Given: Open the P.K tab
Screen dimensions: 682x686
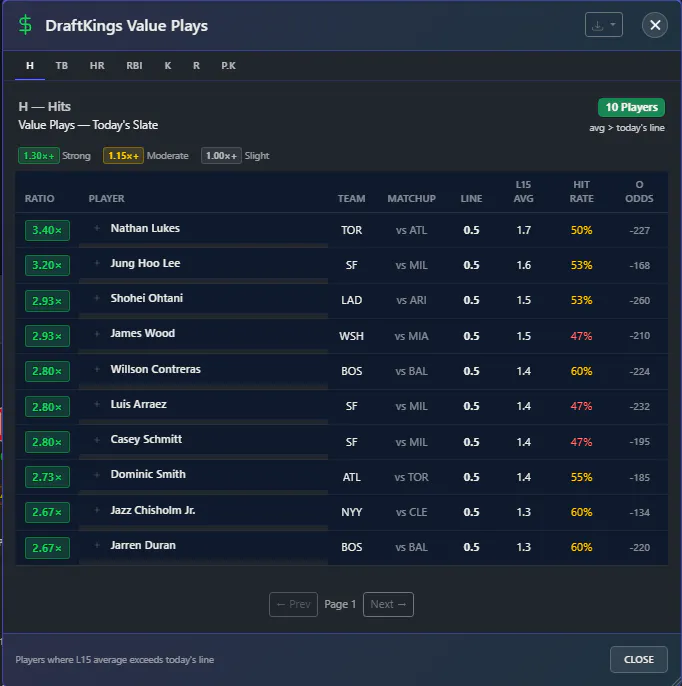Looking at the screenshot, I should [x=228, y=66].
